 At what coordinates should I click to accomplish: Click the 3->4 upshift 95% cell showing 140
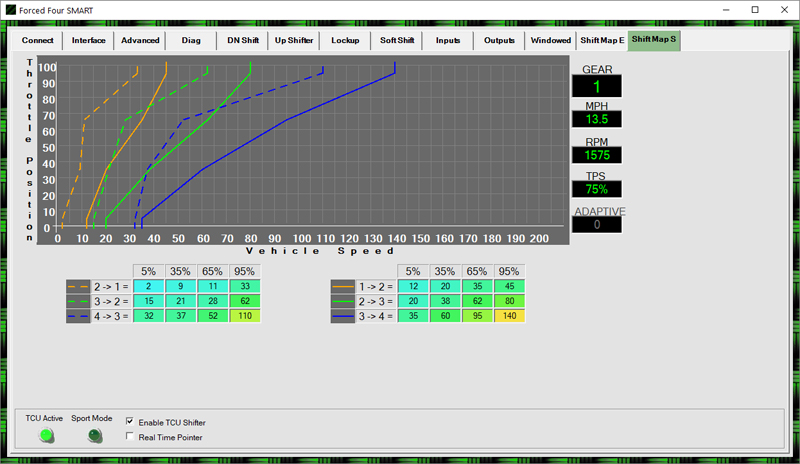pos(508,316)
